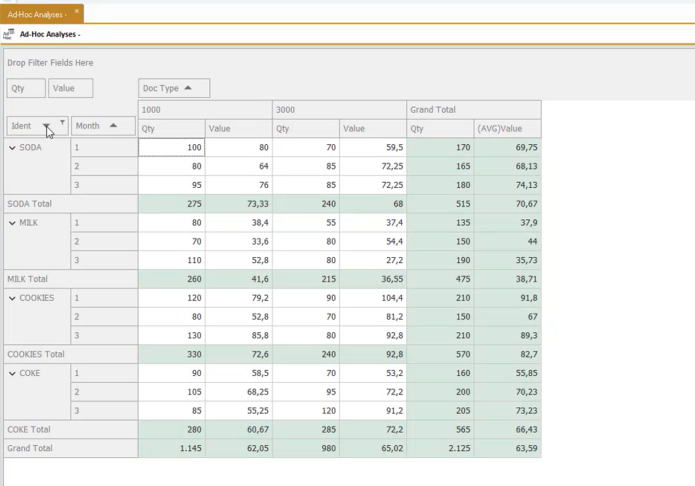Toggle sort order arrow on Ident field

coord(46,126)
